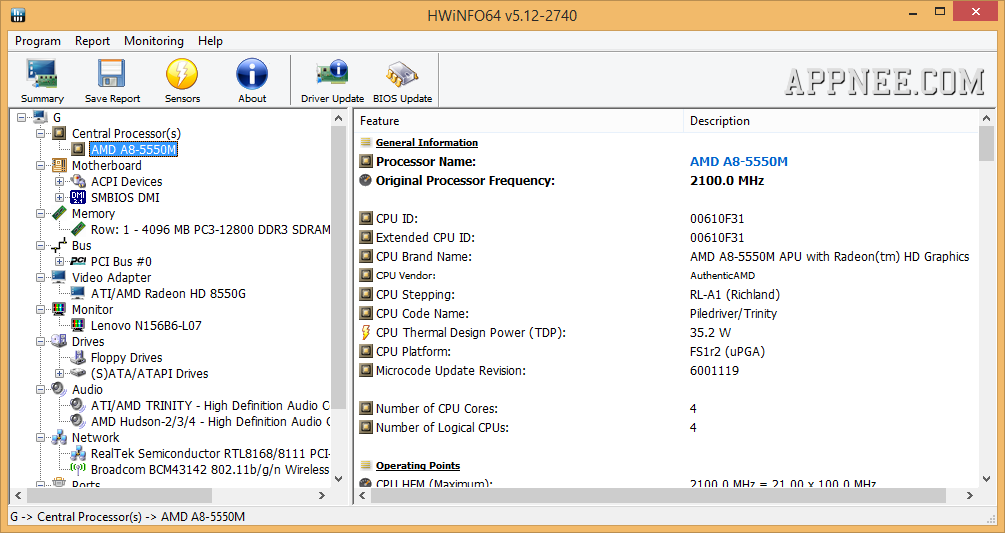The width and height of the screenshot is (1005, 533).
Task: Click the Broadcom wireless antenna icon
Action: pyautogui.click(x=78, y=469)
